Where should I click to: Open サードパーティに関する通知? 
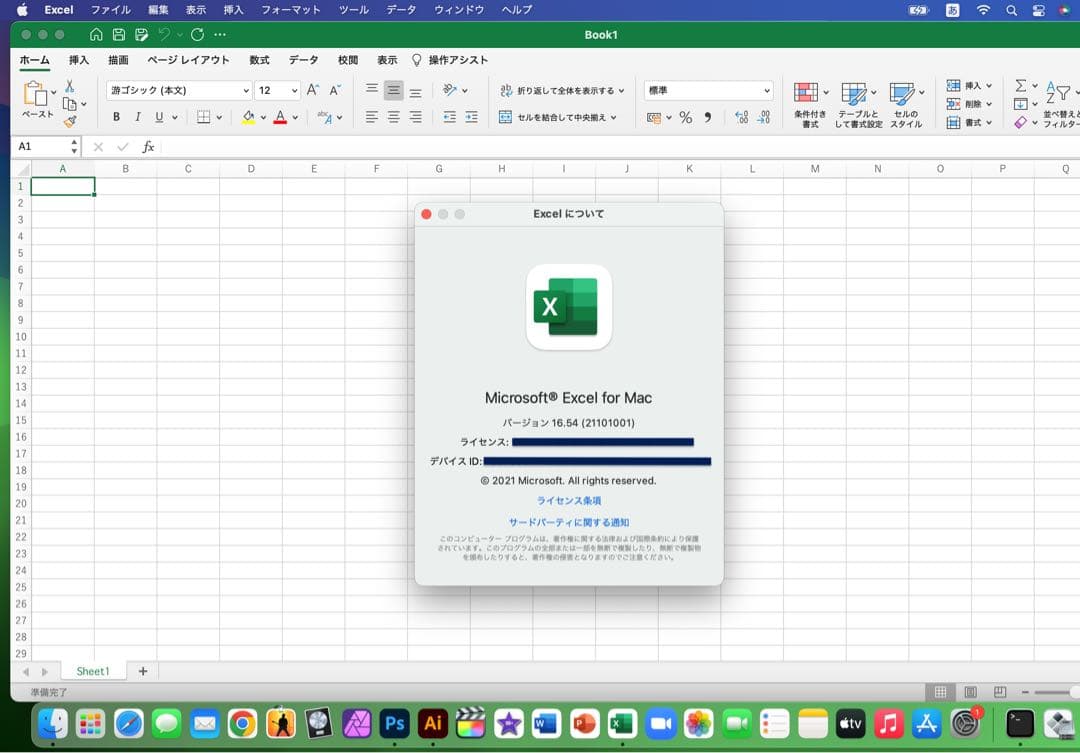tap(568, 521)
